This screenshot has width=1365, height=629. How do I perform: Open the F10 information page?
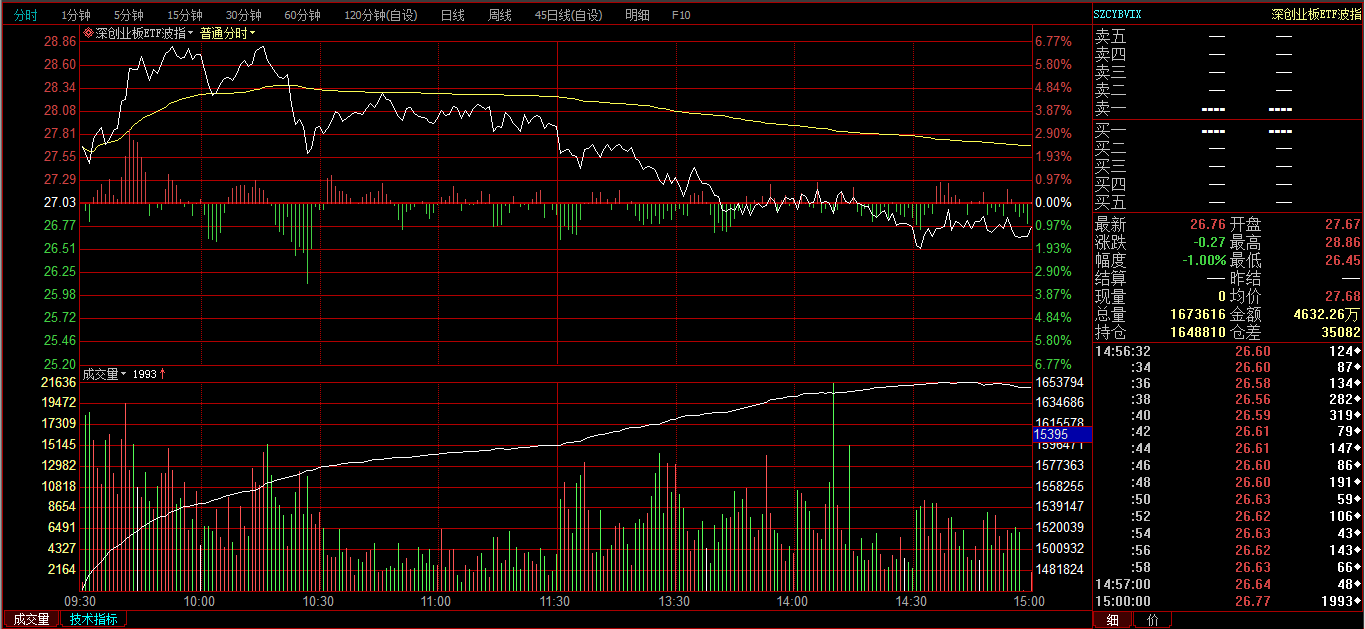click(681, 15)
